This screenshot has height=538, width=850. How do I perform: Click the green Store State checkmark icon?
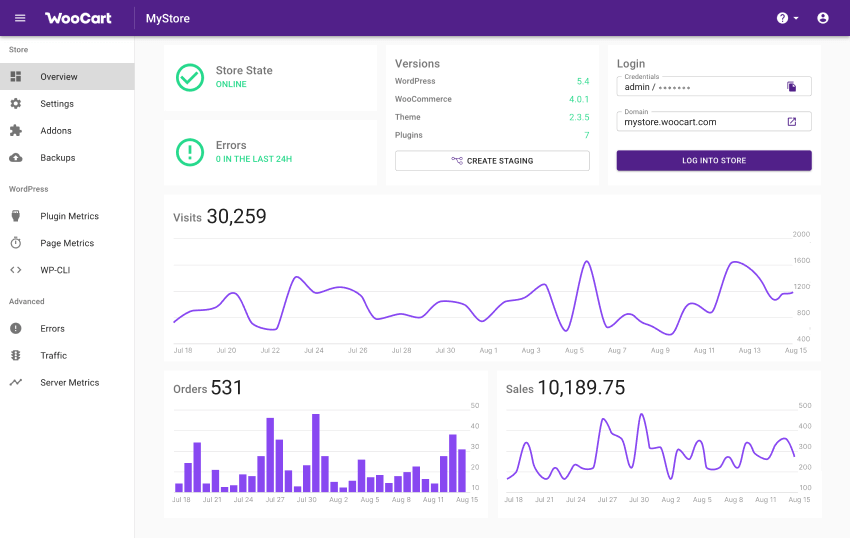[x=190, y=77]
